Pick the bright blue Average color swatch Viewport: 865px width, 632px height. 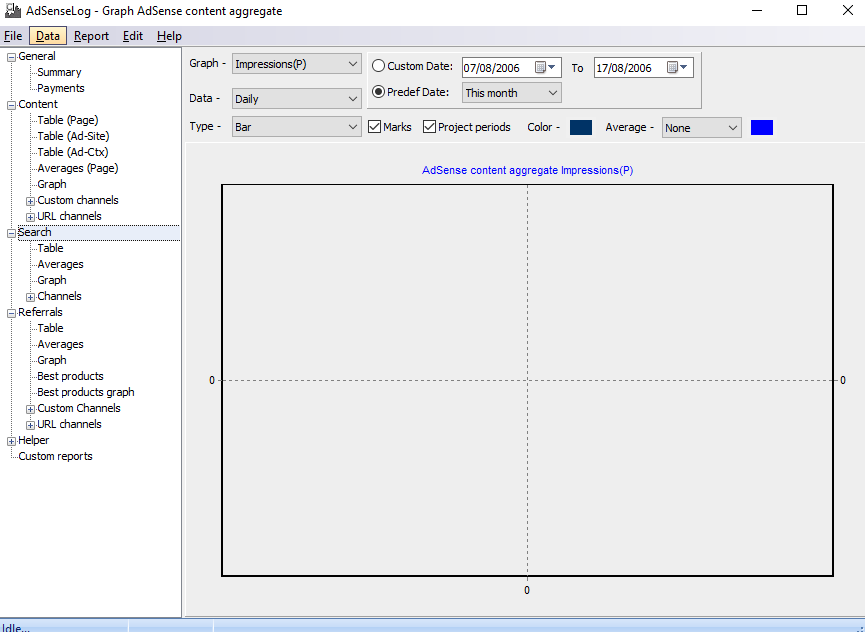pyautogui.click(x=761, y=127)
